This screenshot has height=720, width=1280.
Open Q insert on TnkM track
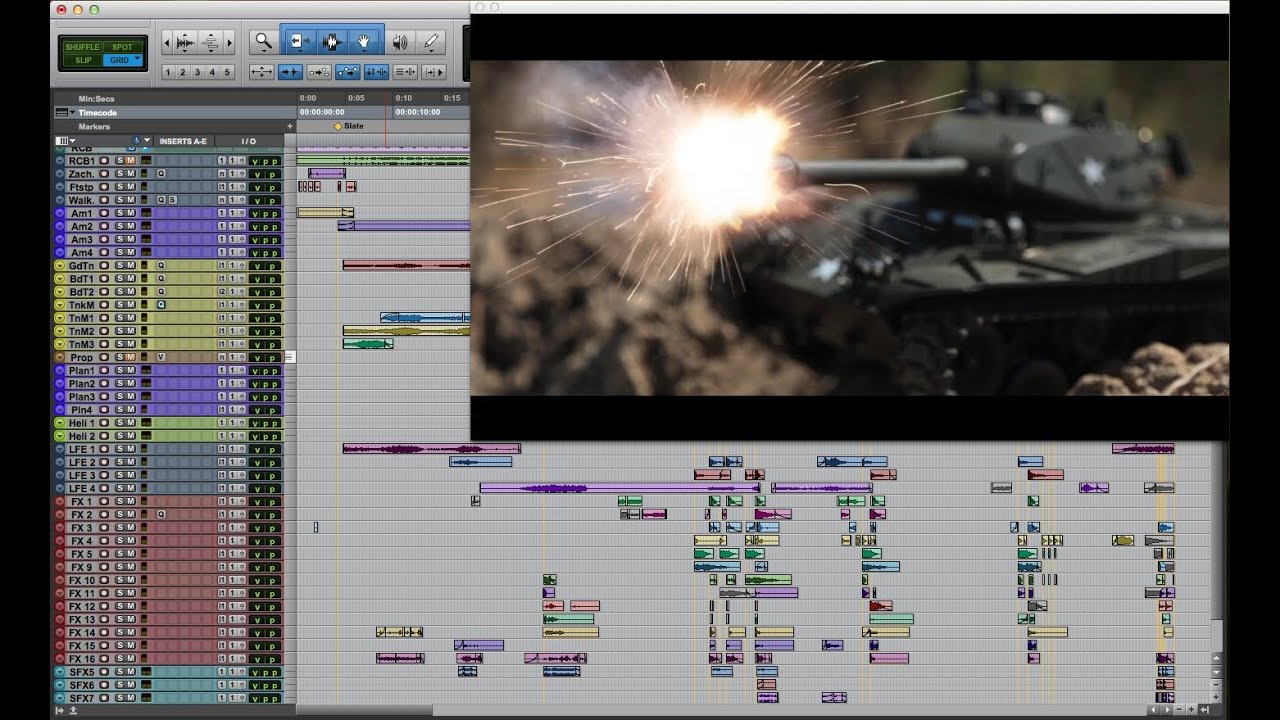pyautogui.click(x=161, y=305)
